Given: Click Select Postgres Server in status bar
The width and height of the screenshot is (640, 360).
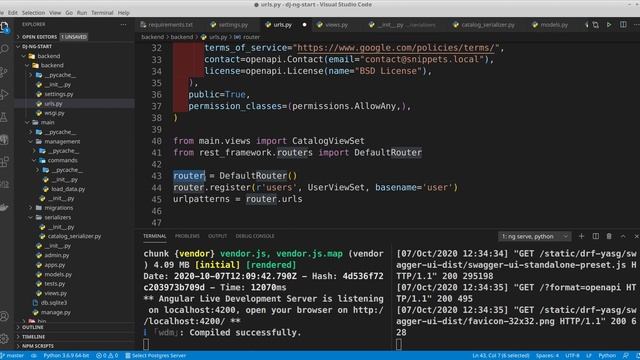Looking at the screenshot, I should pyautogui.click(x=156, y=356).
